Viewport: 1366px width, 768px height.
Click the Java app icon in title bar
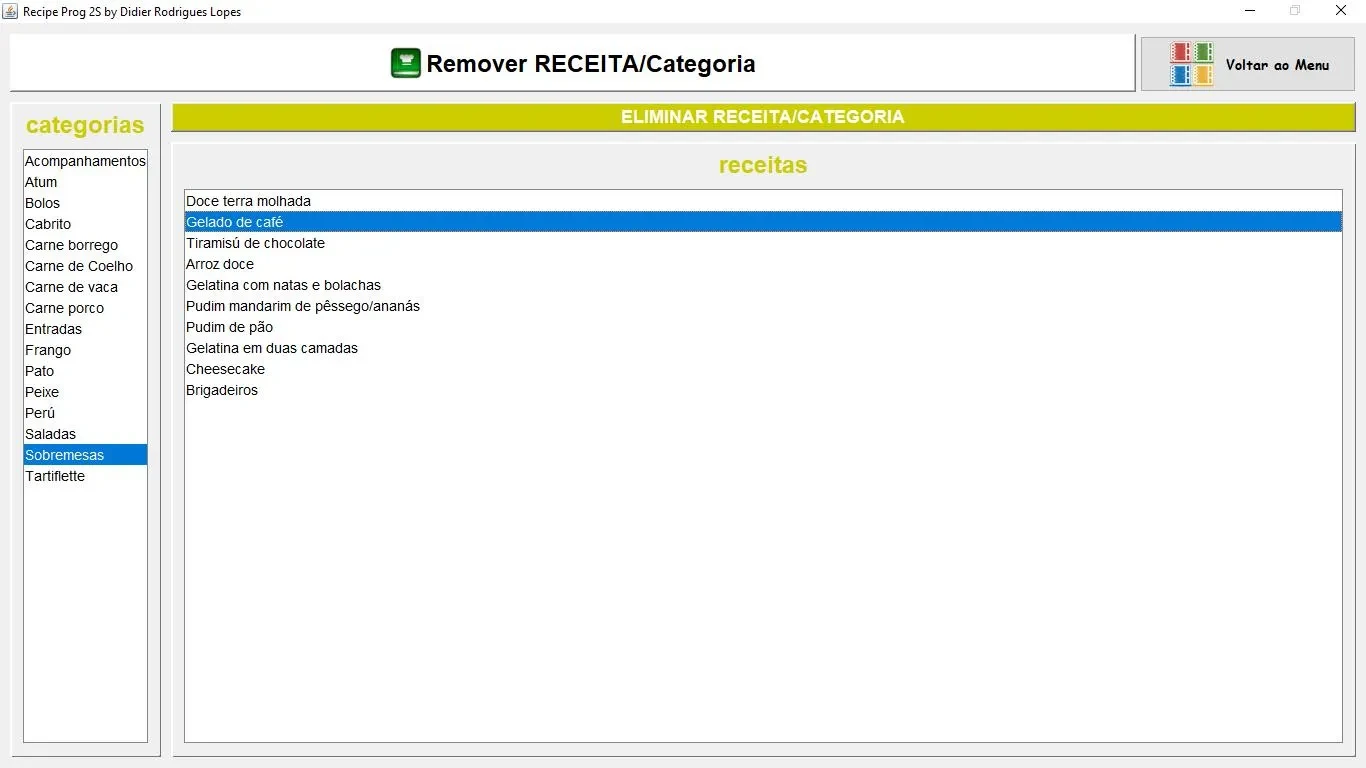point(11,11)
